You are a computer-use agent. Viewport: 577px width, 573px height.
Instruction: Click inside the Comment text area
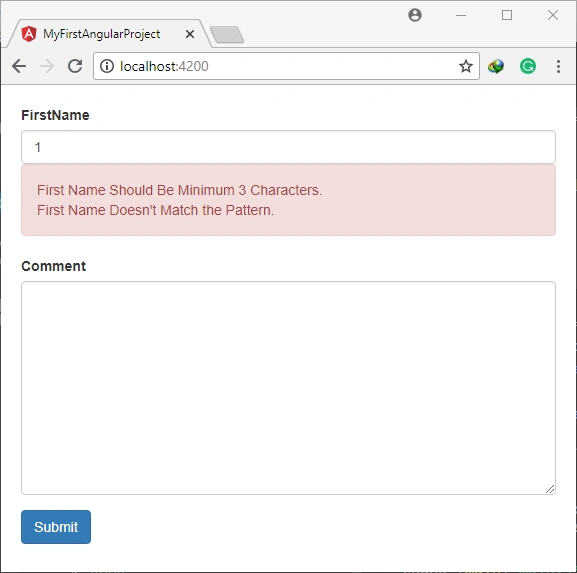pos(288,388)
